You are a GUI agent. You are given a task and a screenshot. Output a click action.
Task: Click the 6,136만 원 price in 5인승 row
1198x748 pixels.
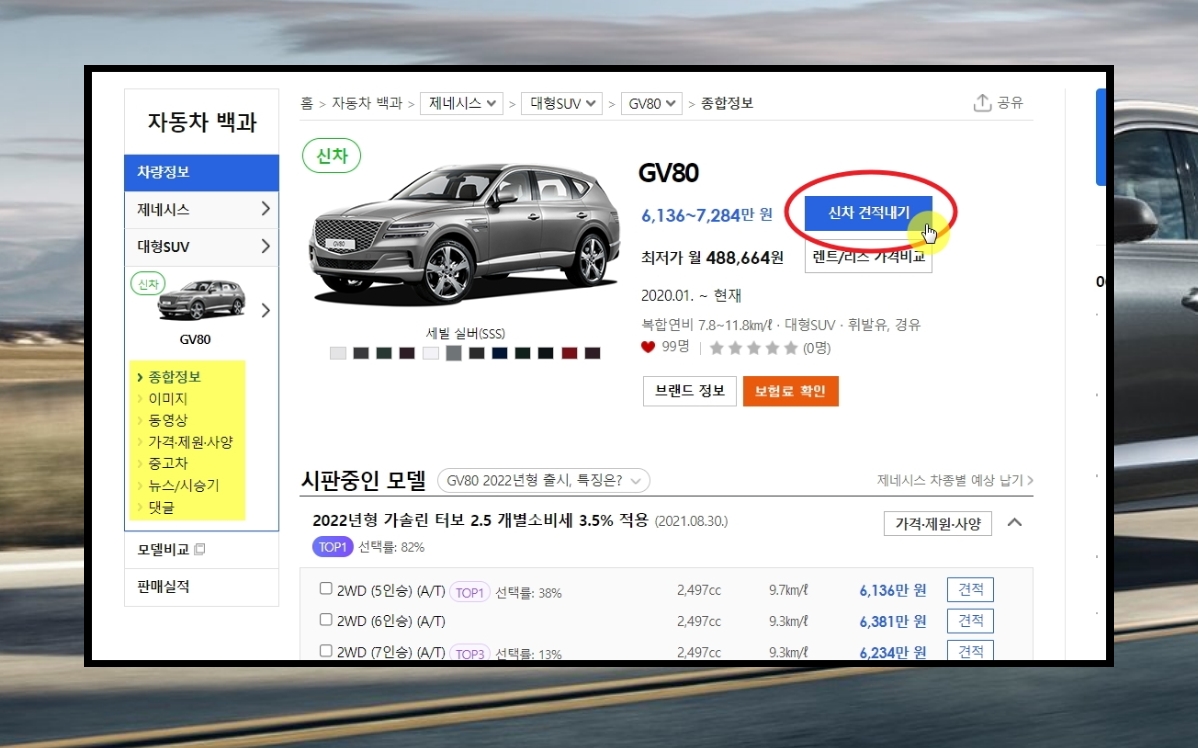892,591
